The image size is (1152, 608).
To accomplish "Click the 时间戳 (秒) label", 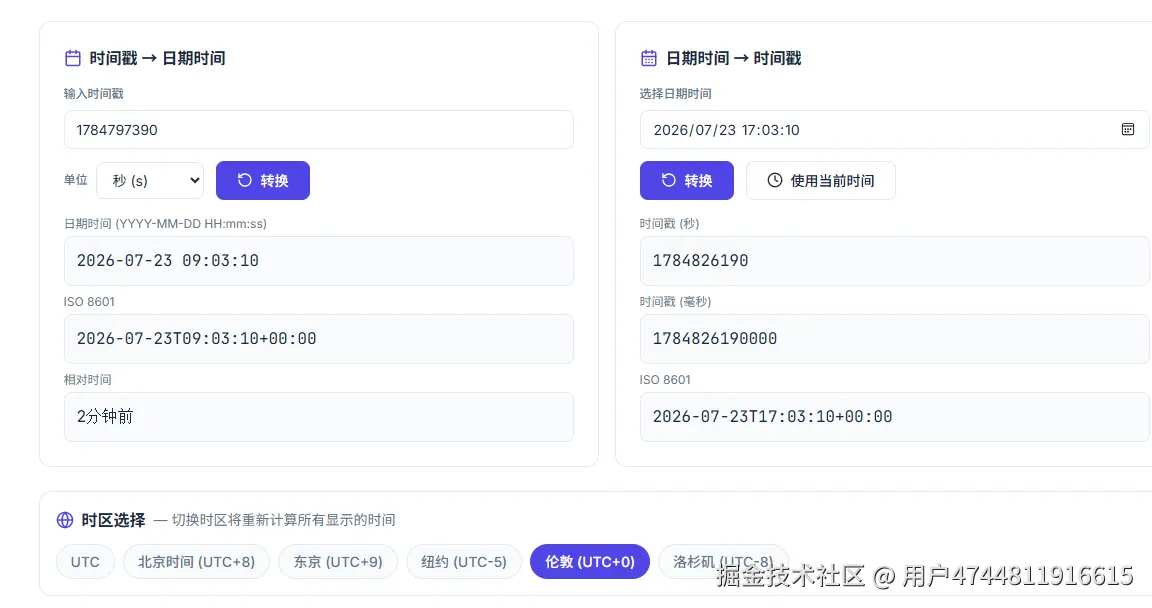I will click(x=669, y=223).
